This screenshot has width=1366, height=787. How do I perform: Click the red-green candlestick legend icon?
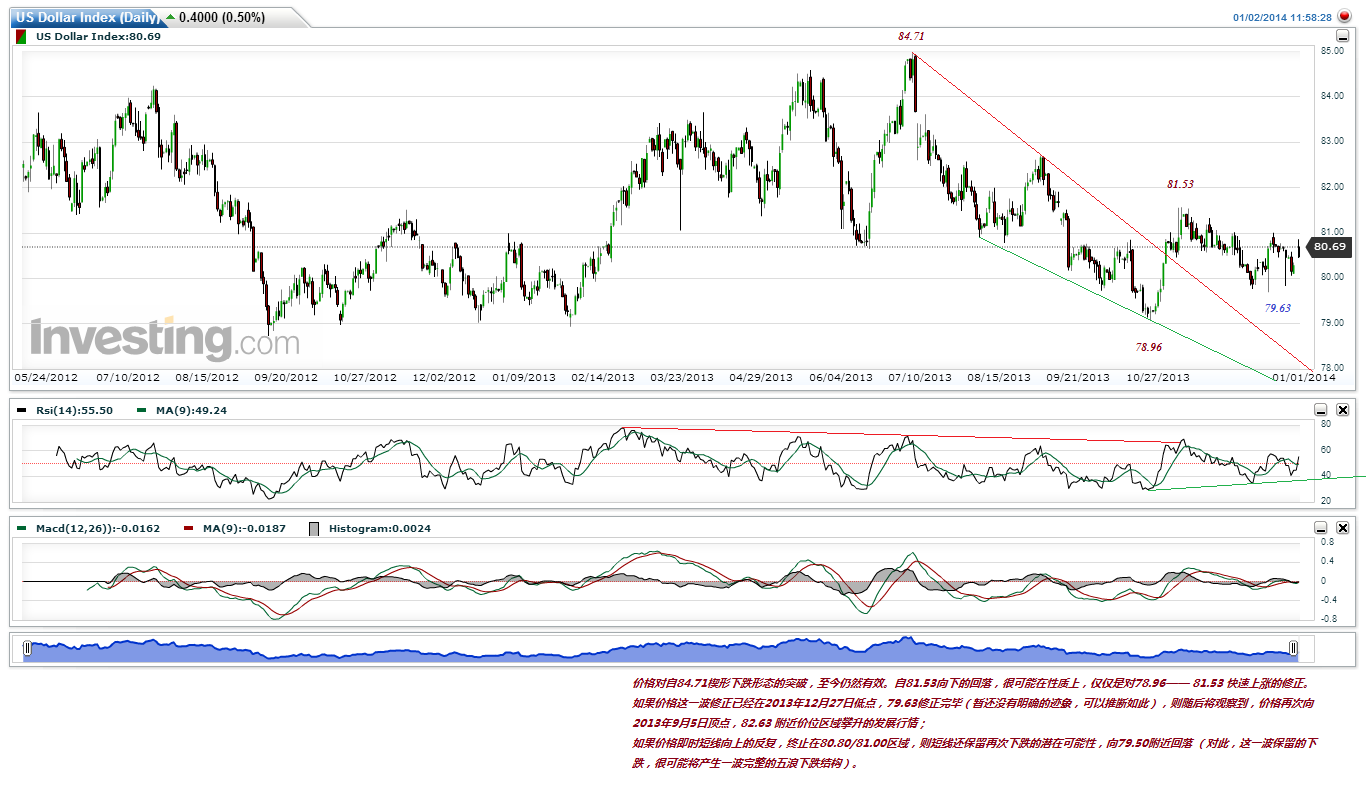[22, 36]
